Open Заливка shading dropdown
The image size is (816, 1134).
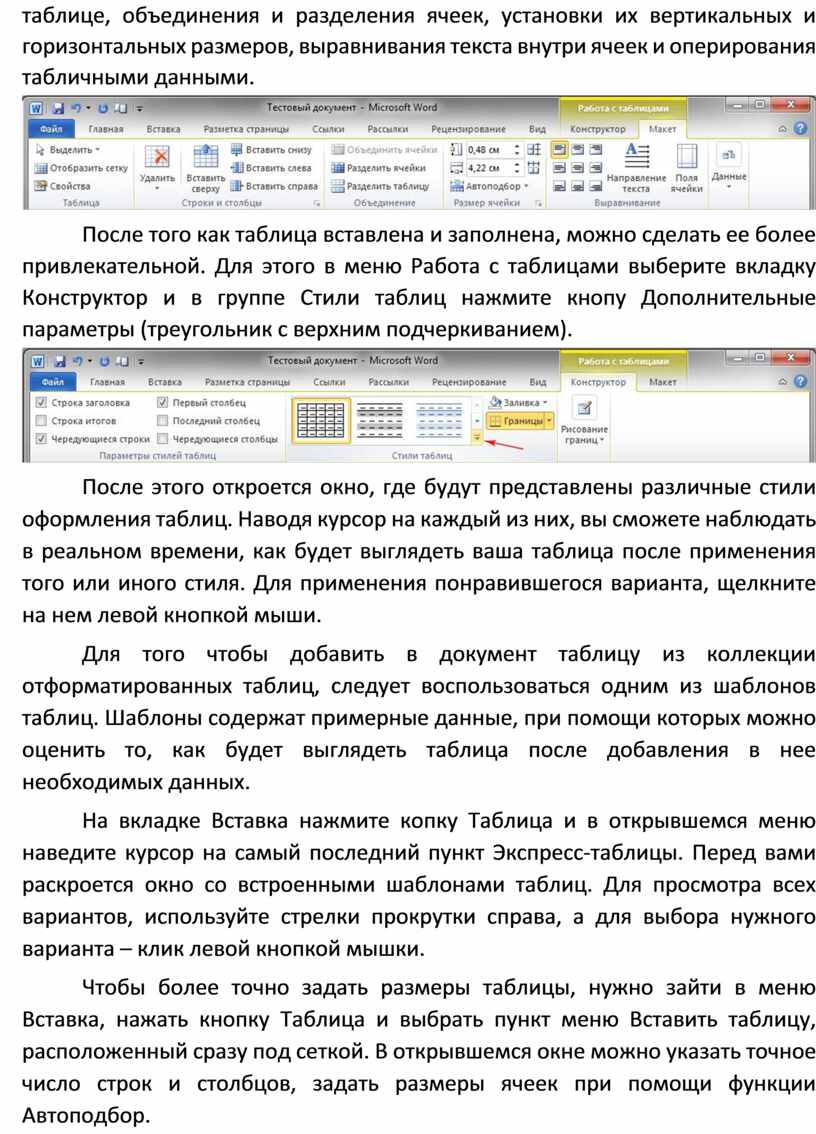[519, 402]
